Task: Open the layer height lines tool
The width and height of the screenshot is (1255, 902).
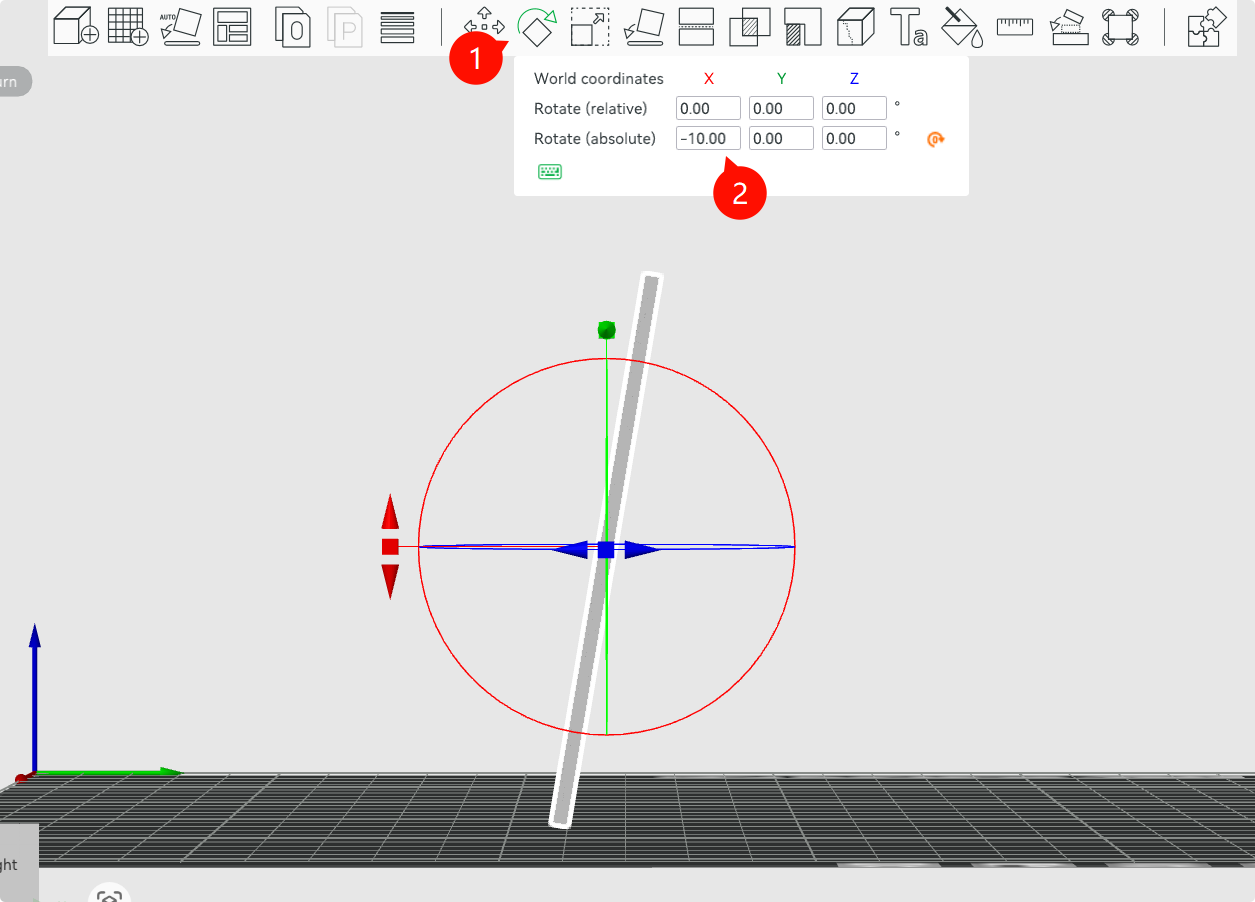Action: [x=398, y=27]
